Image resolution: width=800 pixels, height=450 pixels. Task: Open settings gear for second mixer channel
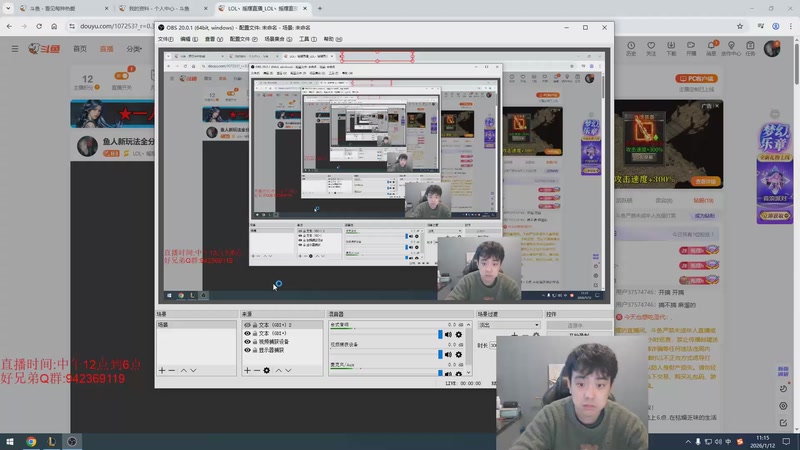tap(459, 354)
